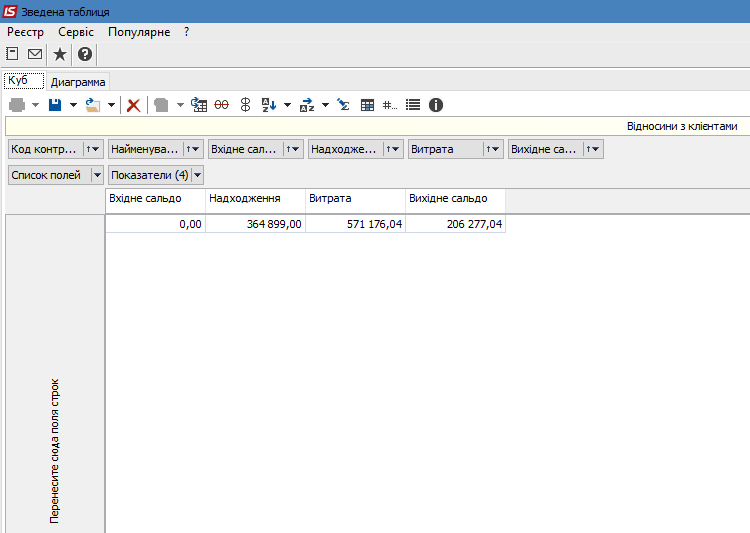This screenshot has width=750, height=533.
Task: Click the greyed print icon in cube toolbar
Action: pyautogui.click(x=17, y=105)
